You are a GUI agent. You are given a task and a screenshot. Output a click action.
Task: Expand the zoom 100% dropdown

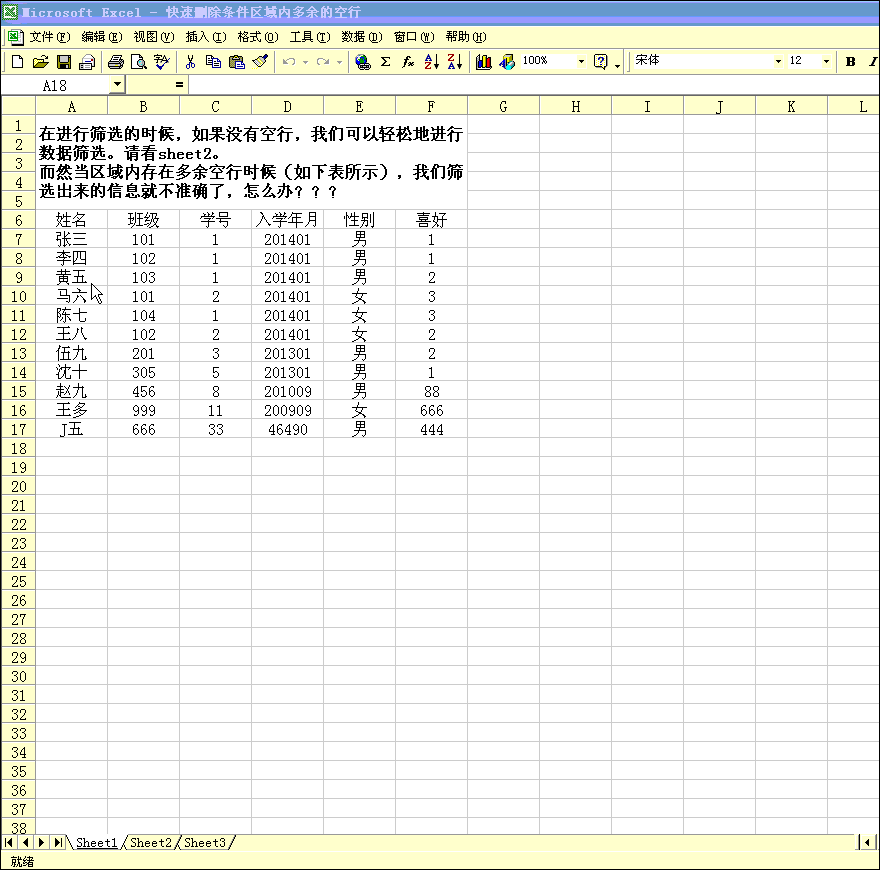pyautogui.click(x=581, y=62)
